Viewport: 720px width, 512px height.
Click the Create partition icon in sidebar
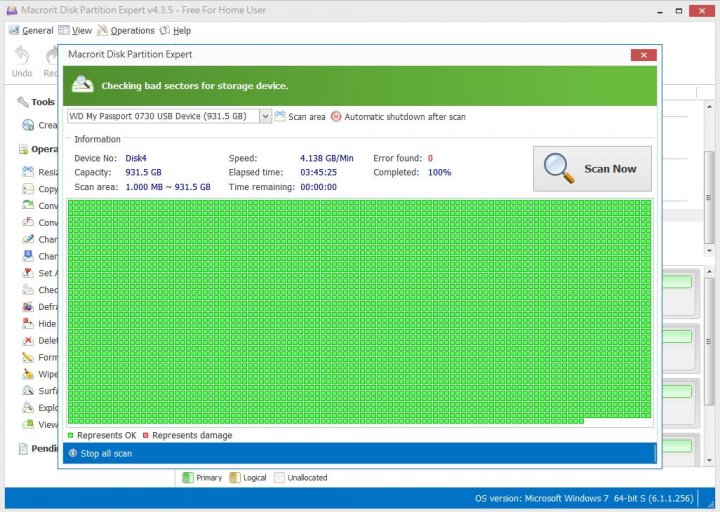click(28, 125)
